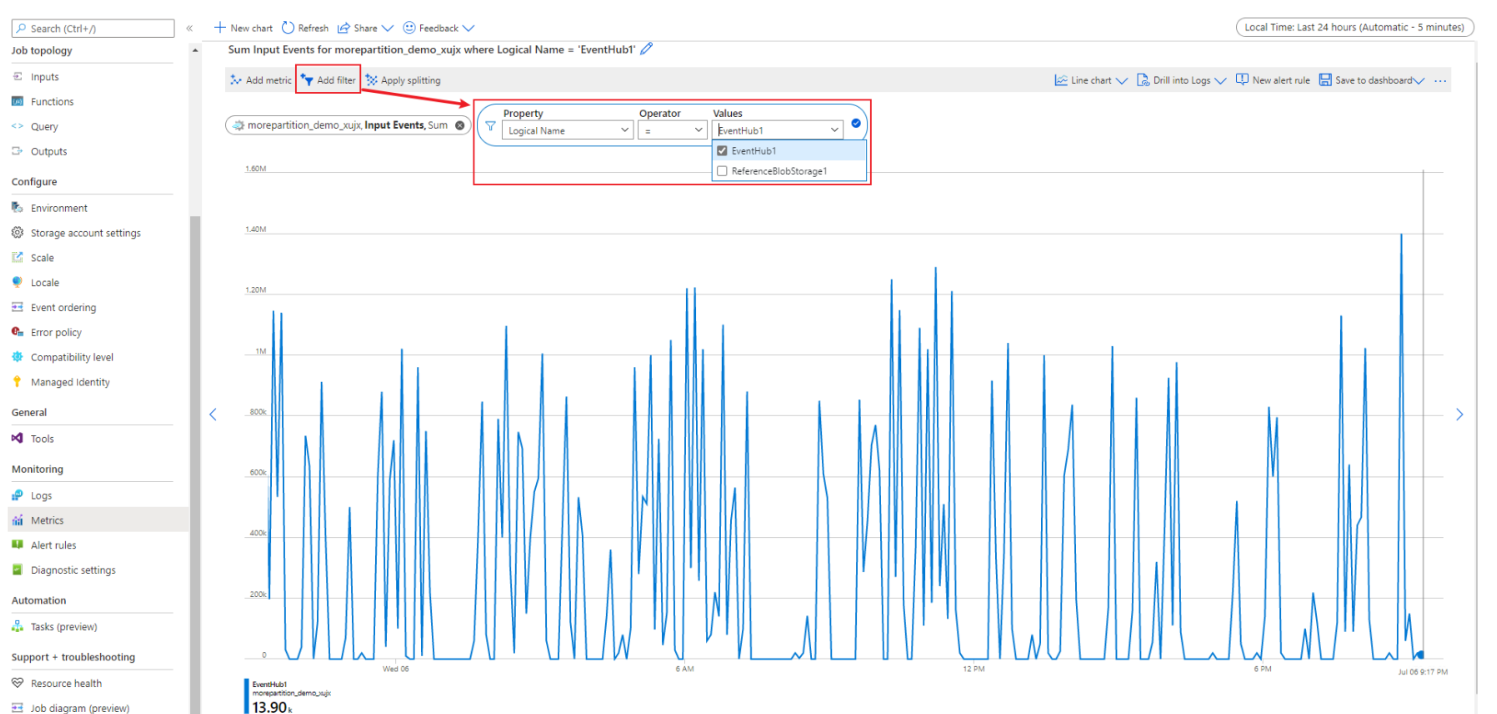The image size is (1497, 714).
Task: Remove the Input Events metric pill
Action: (459, 125)
